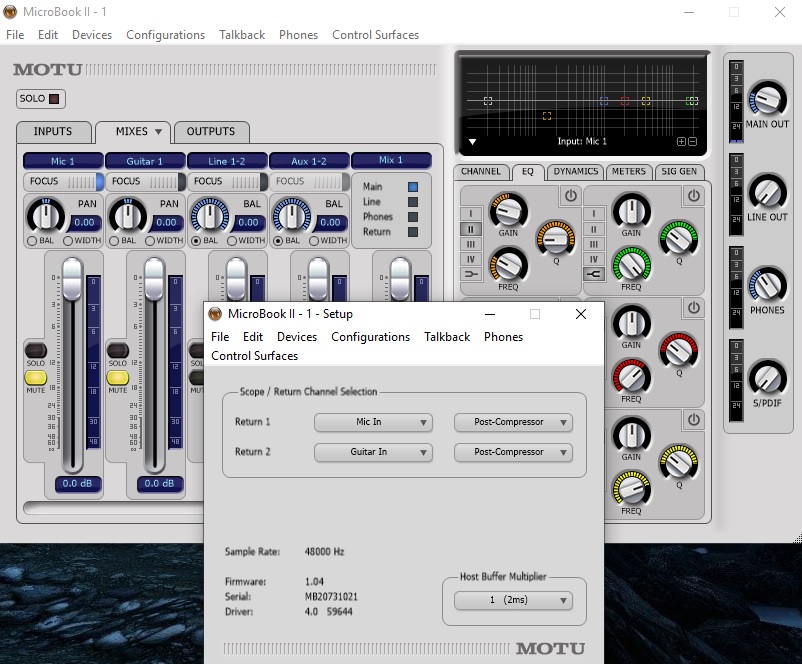Screen dimensions: 802x664
Task: Click the orange EQ band power button
Action: tap(570, 196)
